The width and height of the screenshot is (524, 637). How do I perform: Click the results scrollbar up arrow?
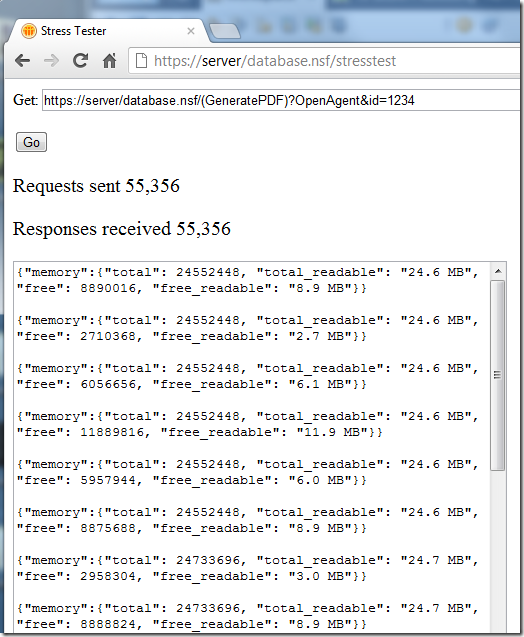tap(498, 271)
